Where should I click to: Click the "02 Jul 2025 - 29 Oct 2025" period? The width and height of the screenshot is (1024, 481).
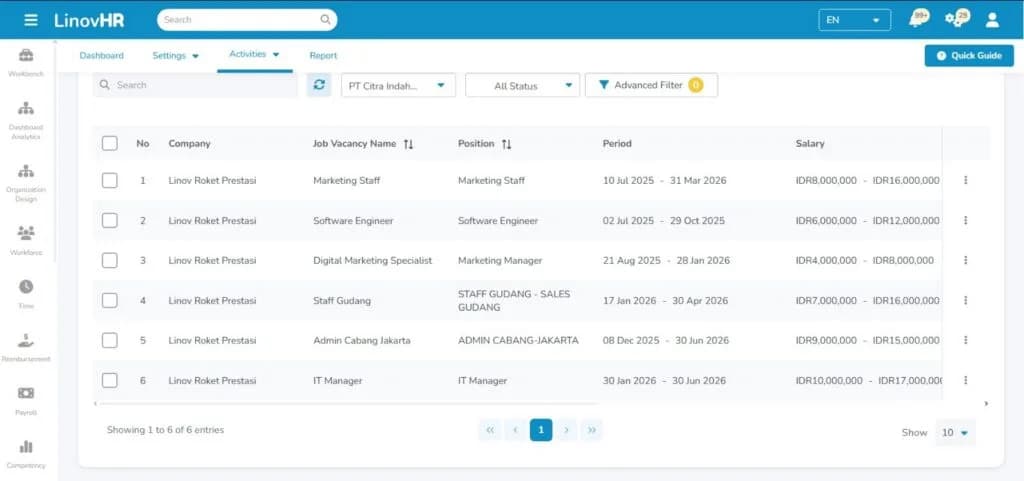pos(664,221)
